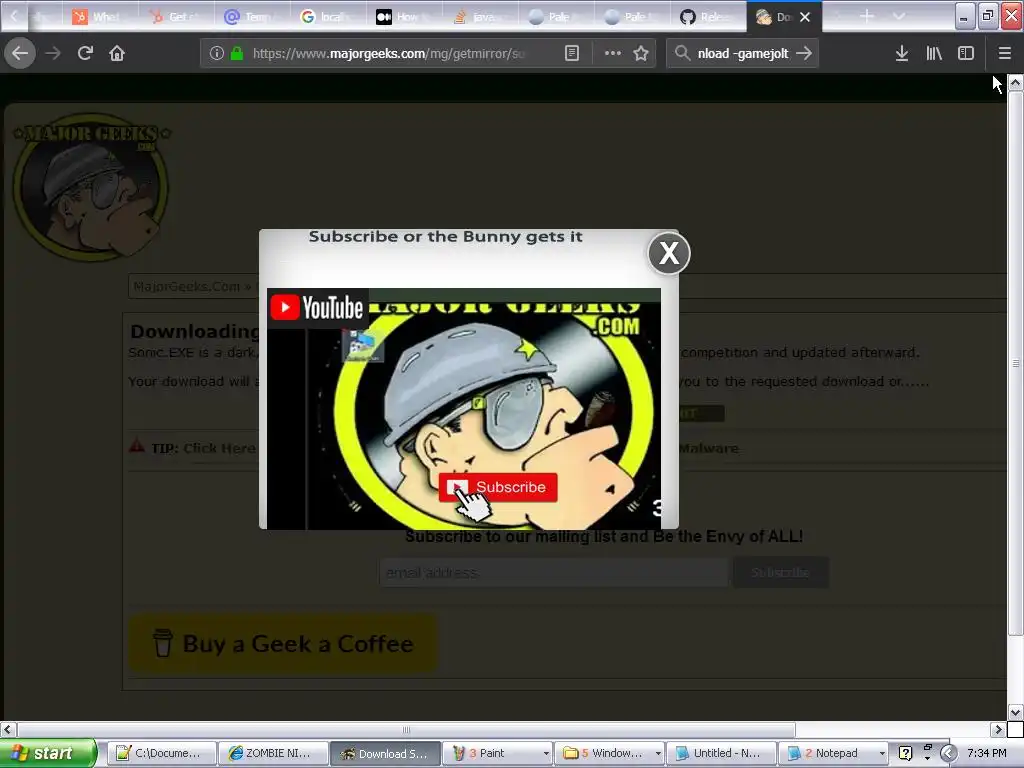The width and height of the screenshot is (1024, 768).
Task: Click the language bar restore icon in the taskbar
Action: [x=927, y=747]
